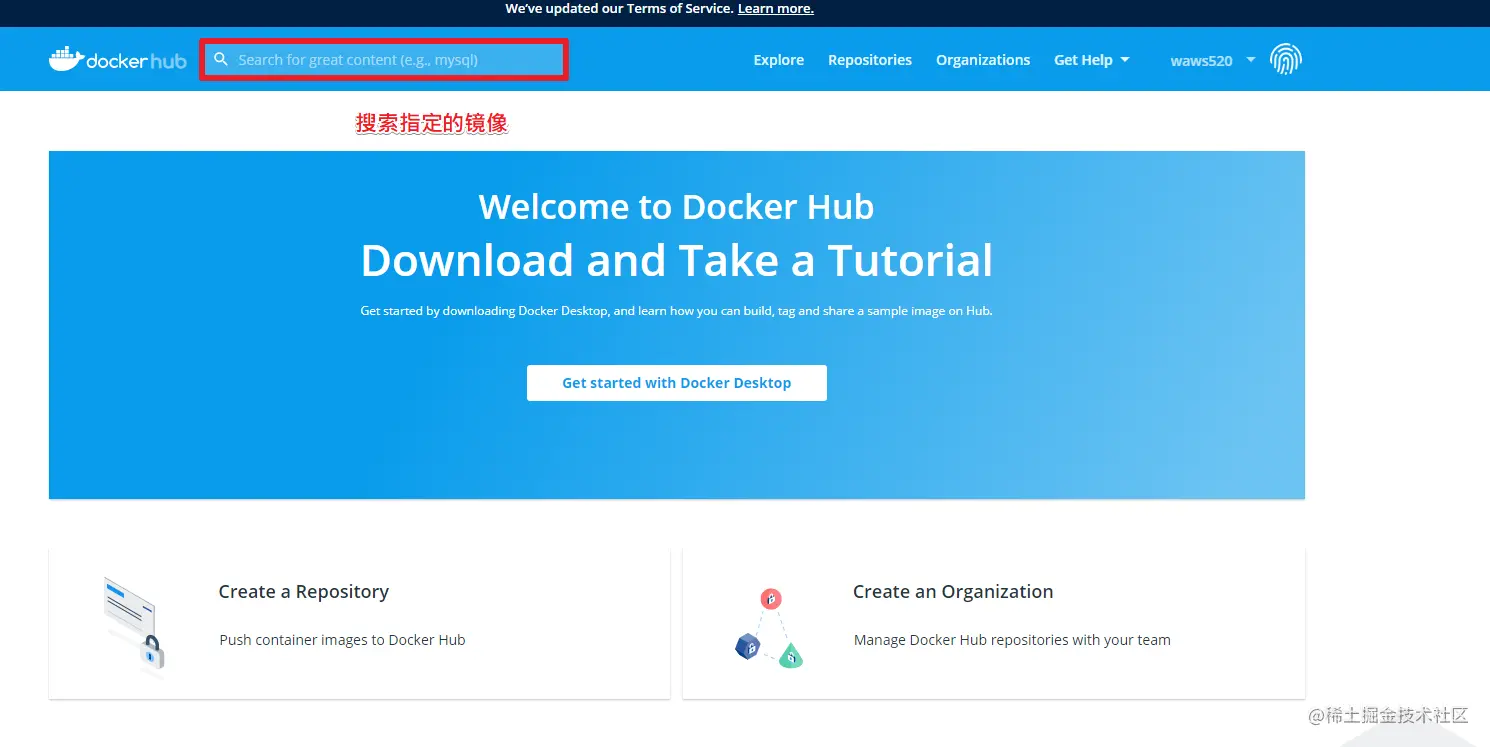This screenshot has width=1490, height=747.
Task: Click the Welcome to Docker Hub heading
Action: 677,207
